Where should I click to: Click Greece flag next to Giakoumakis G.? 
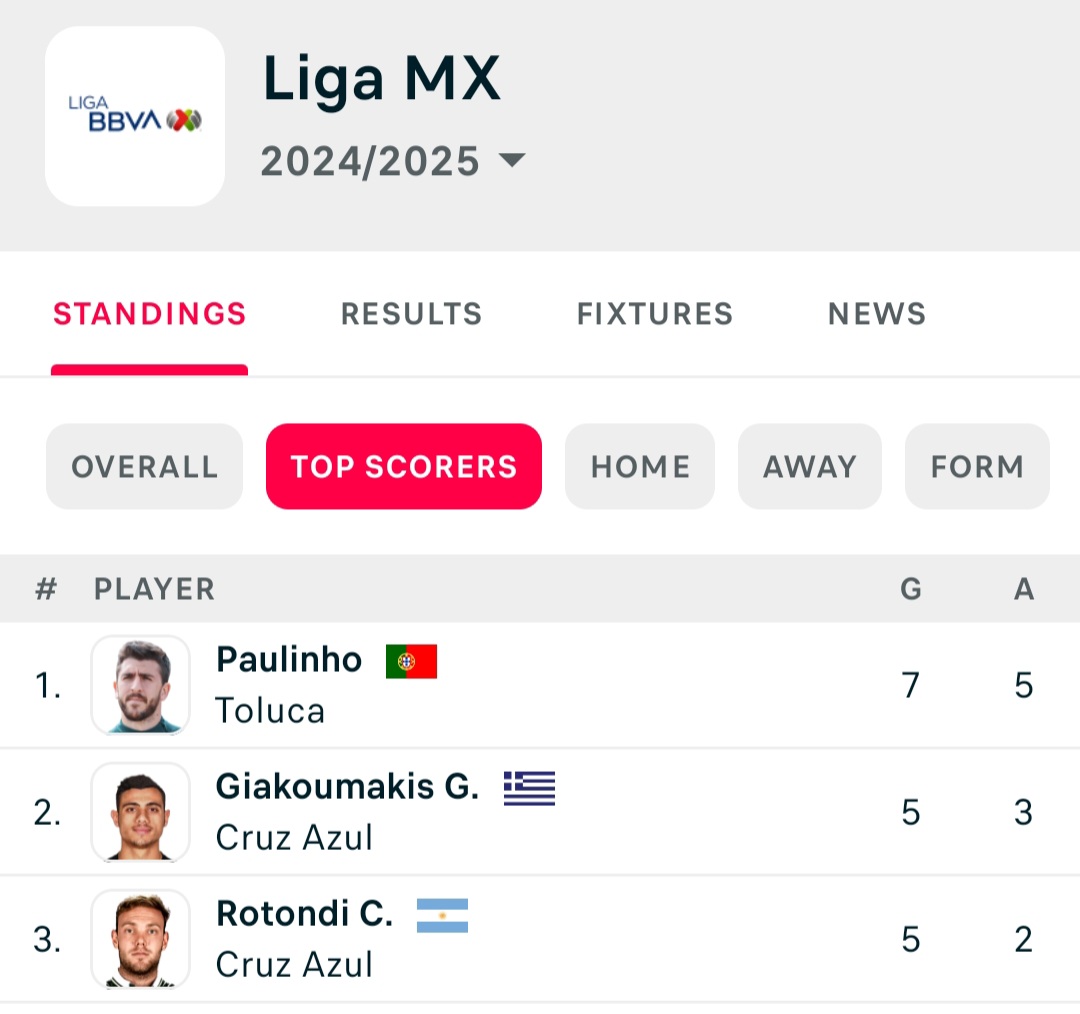(x=529, y=789)
